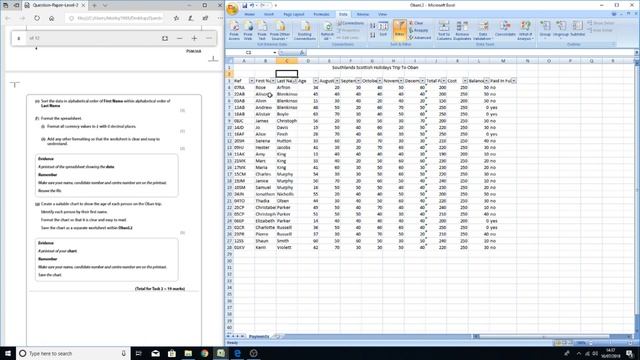Click the Consolidate tool
This screenshot has width=640, height=360.
pyautogui.click(x=505, y=29)
